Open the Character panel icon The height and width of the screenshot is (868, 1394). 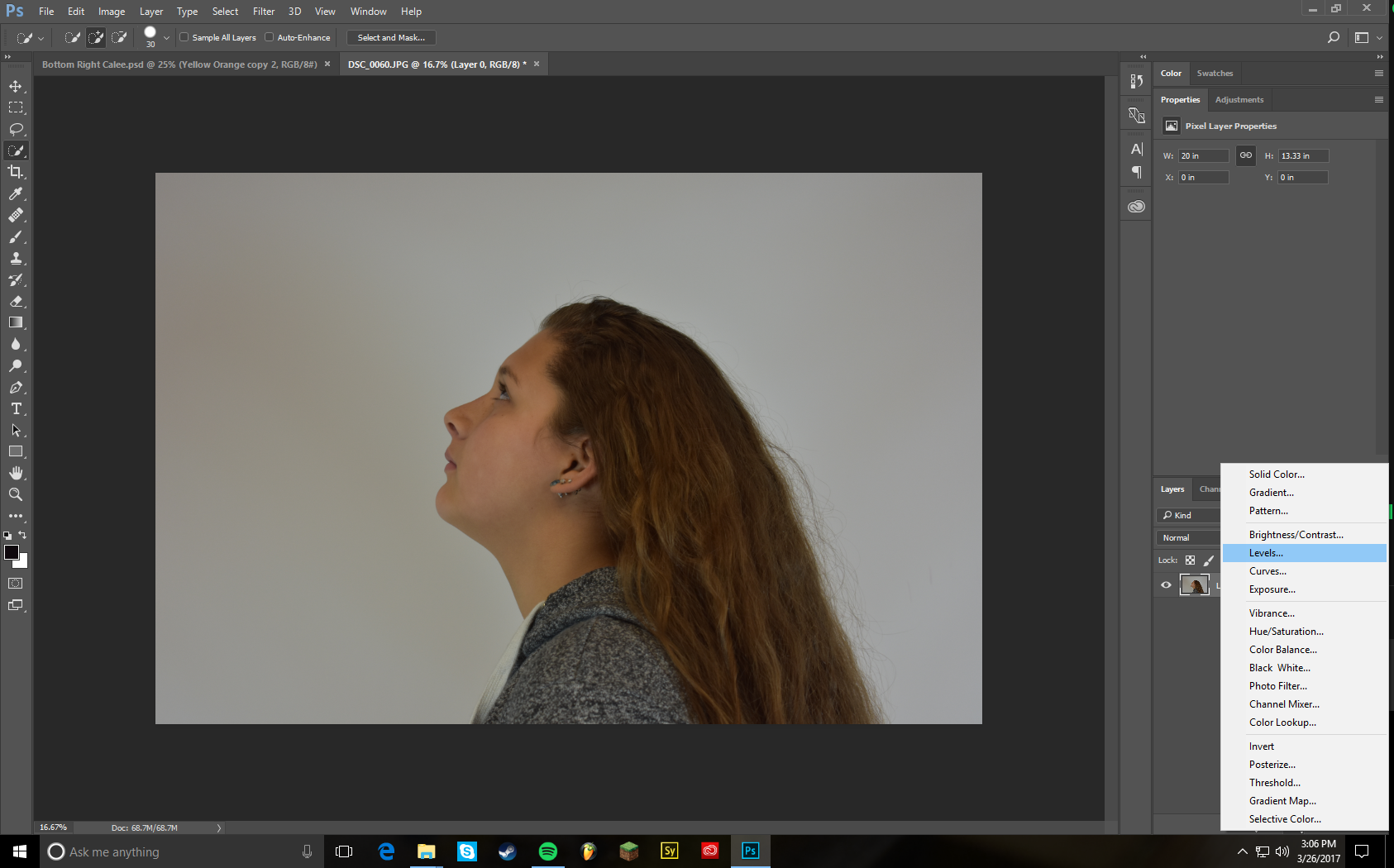click(x=1136, y=149)
